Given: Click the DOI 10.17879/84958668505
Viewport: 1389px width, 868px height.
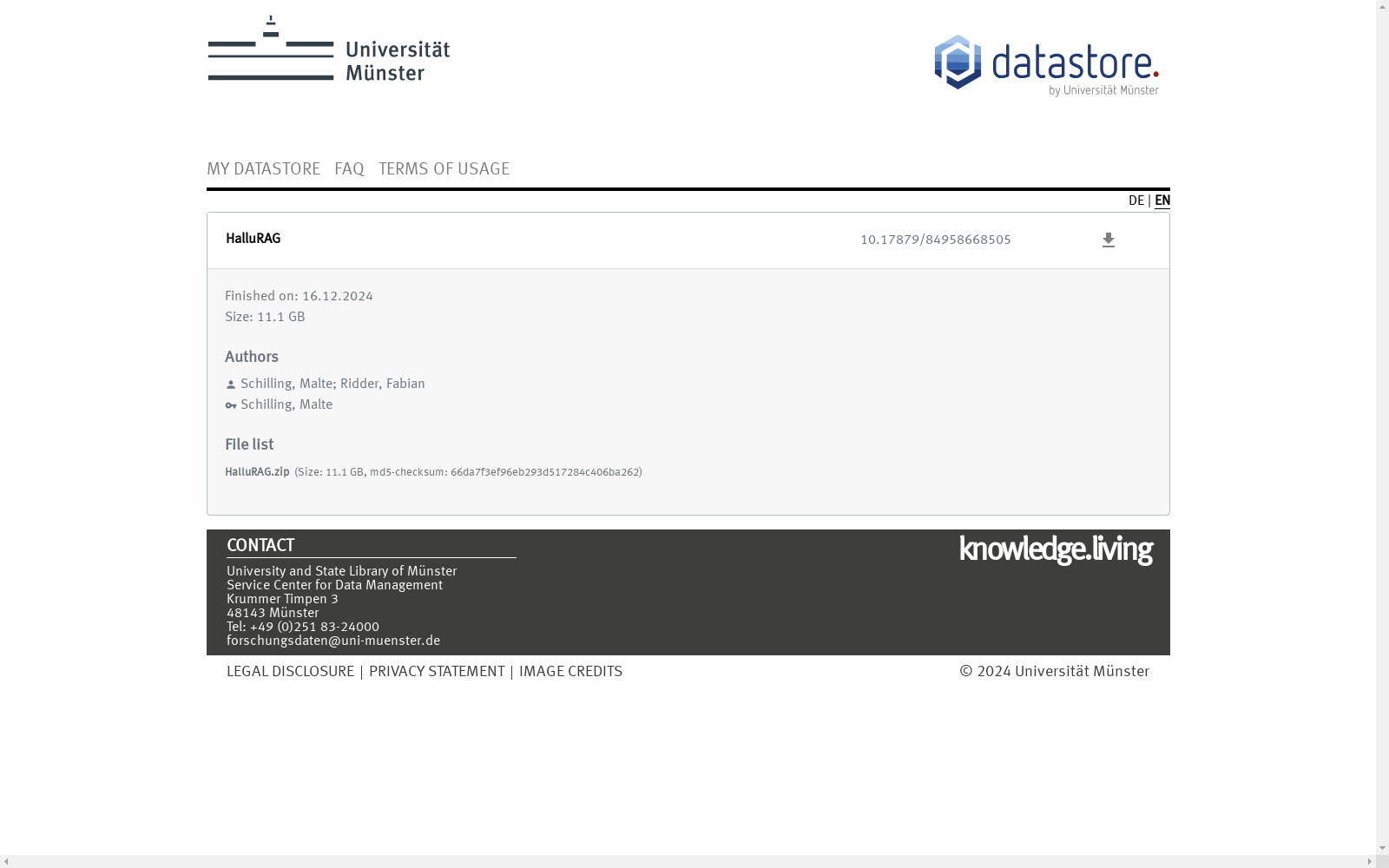Looking at the screenshot, I should click(x=936, y=240).
